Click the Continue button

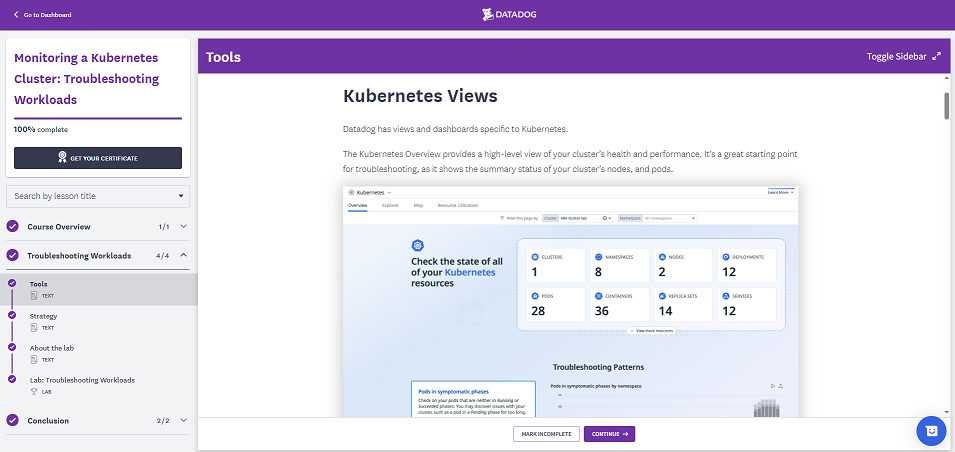tap(609, 434)
